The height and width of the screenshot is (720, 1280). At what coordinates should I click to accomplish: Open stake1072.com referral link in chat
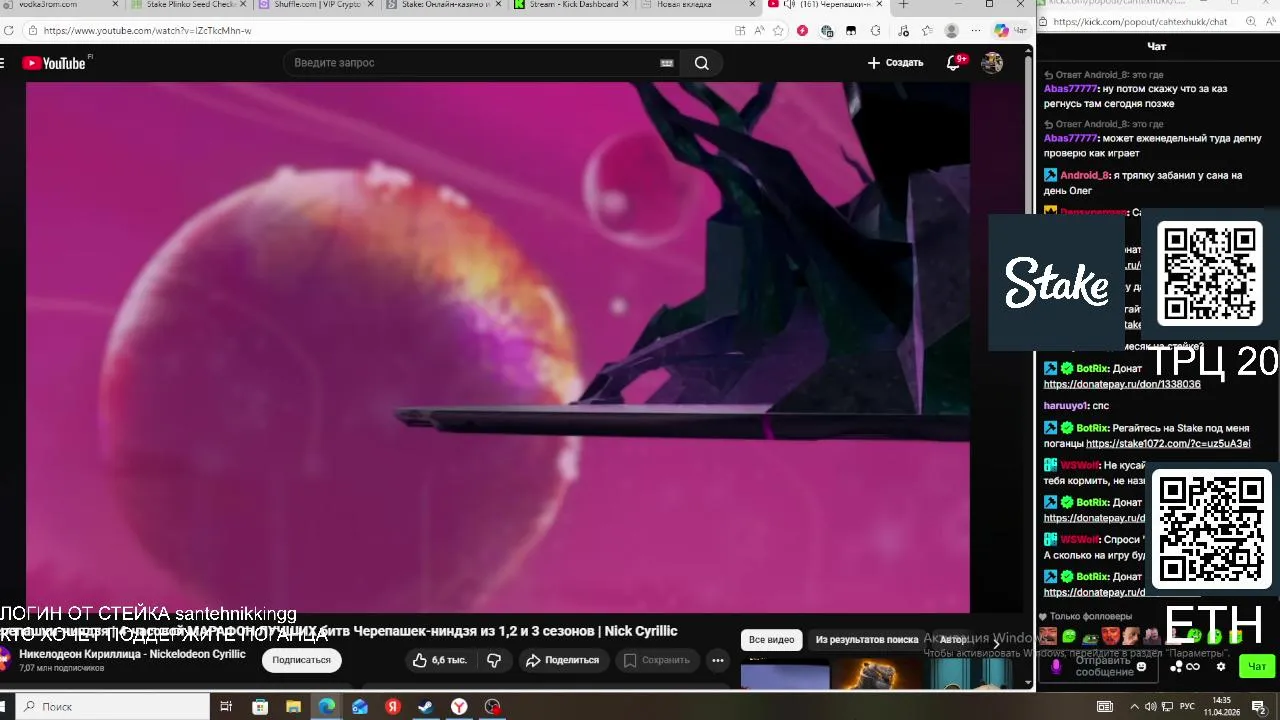tap(1168, 443)
